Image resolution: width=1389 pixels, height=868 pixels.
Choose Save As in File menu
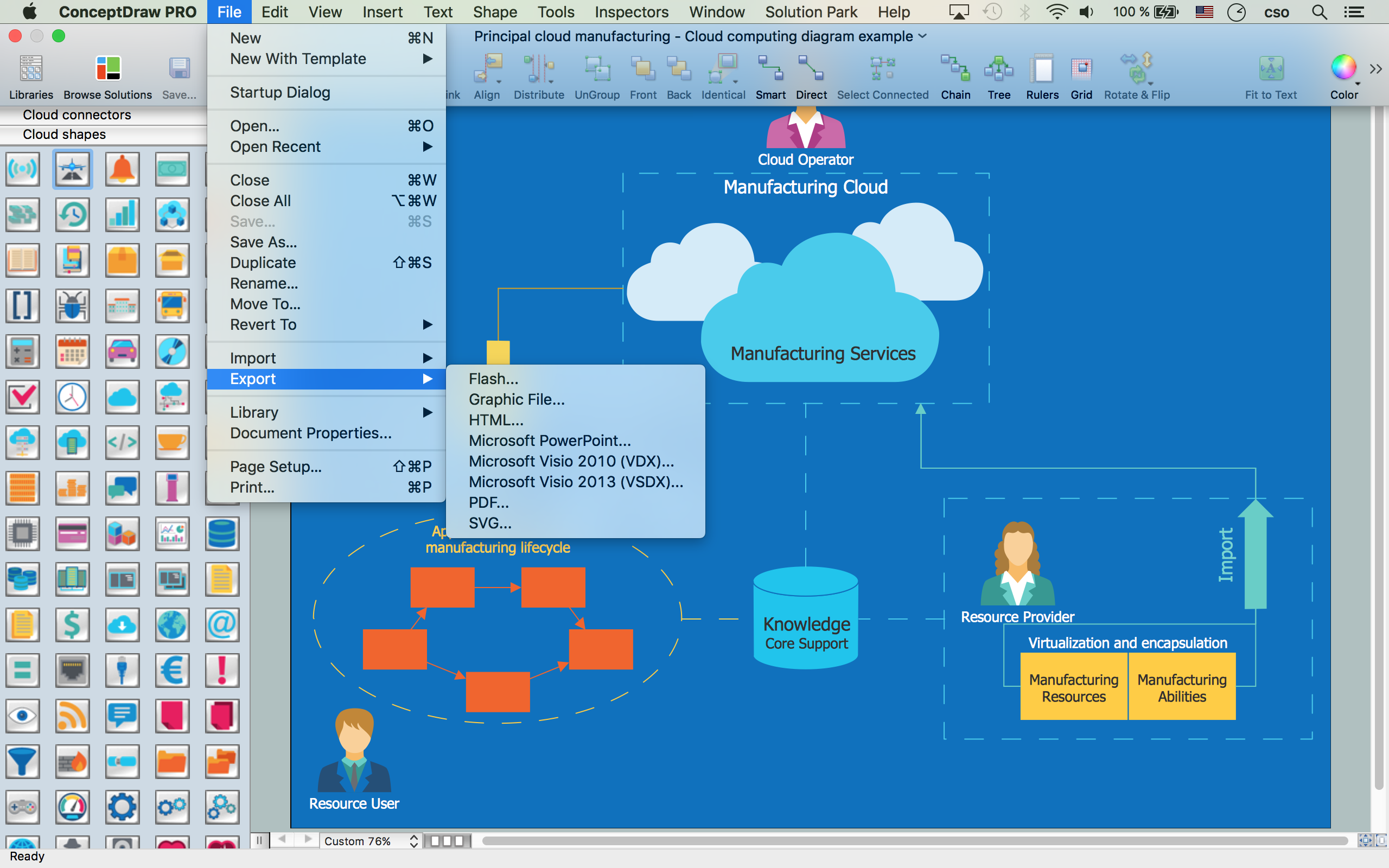(326, 242)
